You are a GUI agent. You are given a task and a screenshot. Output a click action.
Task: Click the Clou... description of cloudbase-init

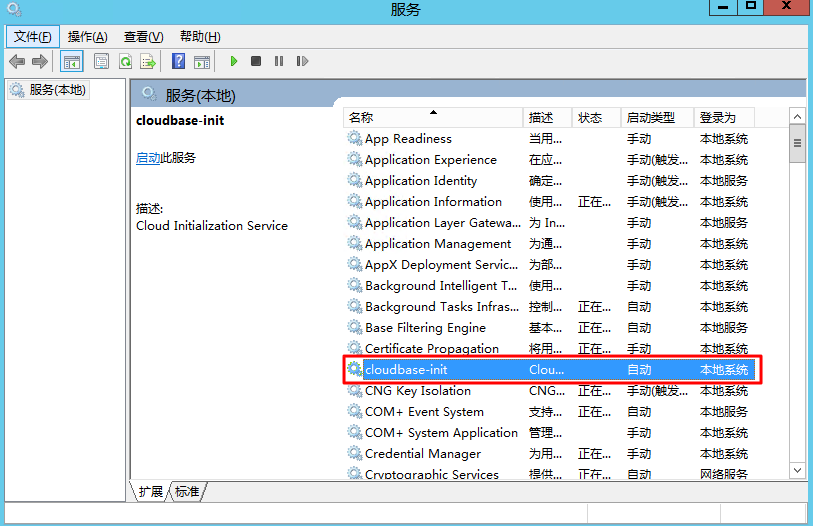click(546, 370)
